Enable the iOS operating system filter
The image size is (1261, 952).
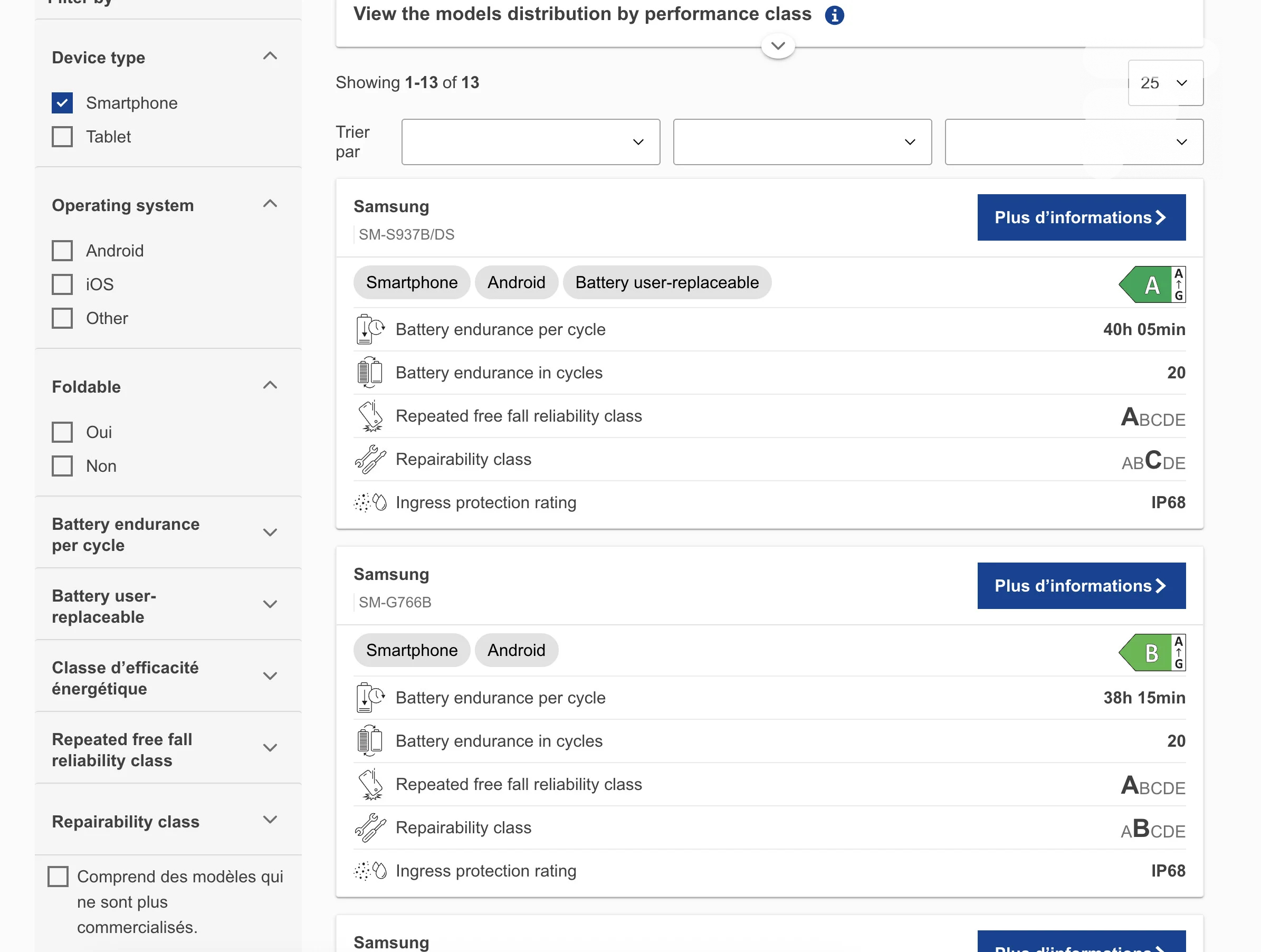(62, 284)
